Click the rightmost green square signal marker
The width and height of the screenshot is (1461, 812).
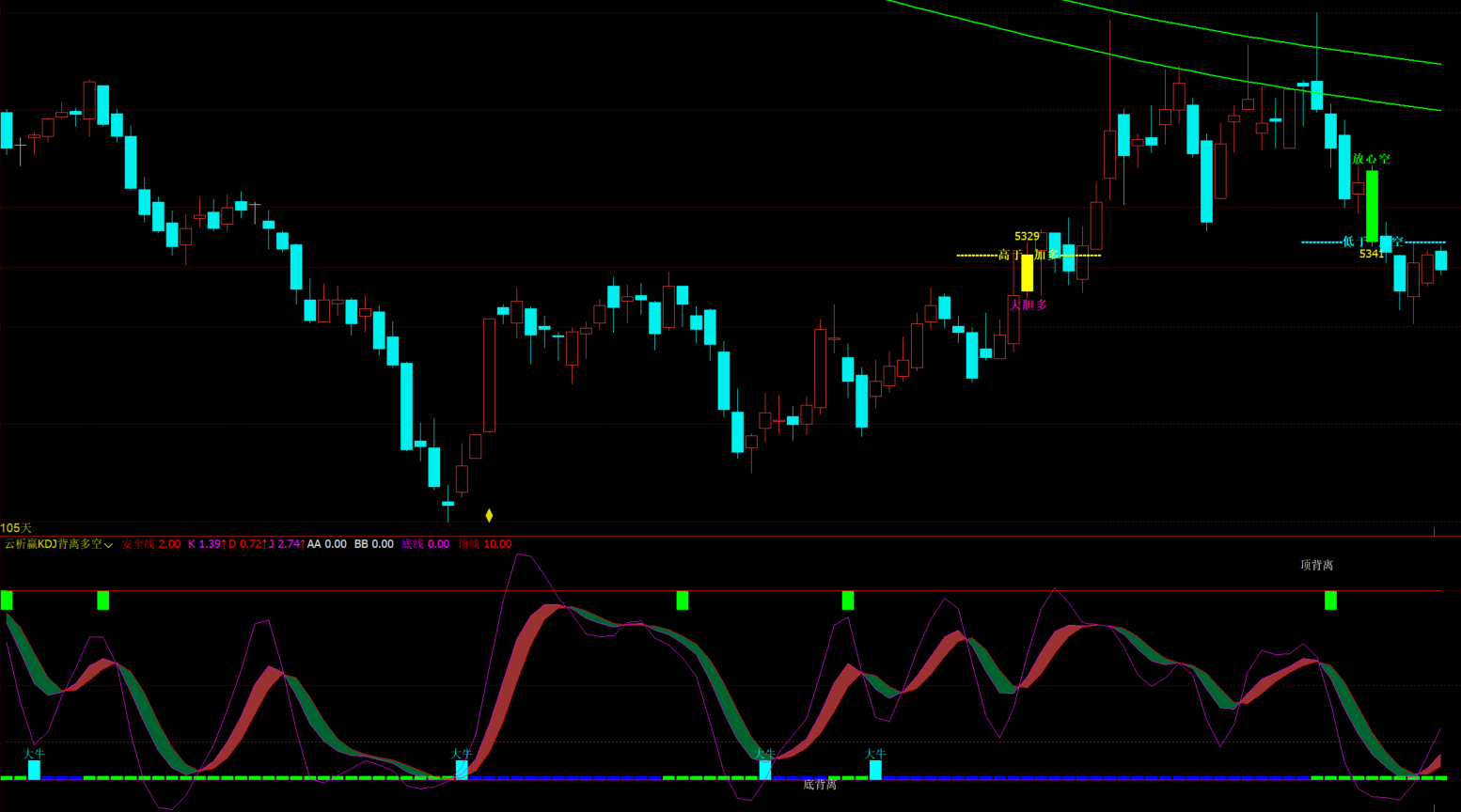click(1330, 601)
